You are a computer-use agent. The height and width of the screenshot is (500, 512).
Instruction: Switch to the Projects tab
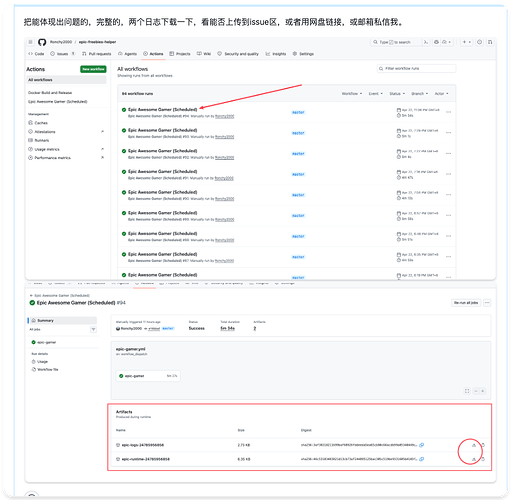pos(180,54)
